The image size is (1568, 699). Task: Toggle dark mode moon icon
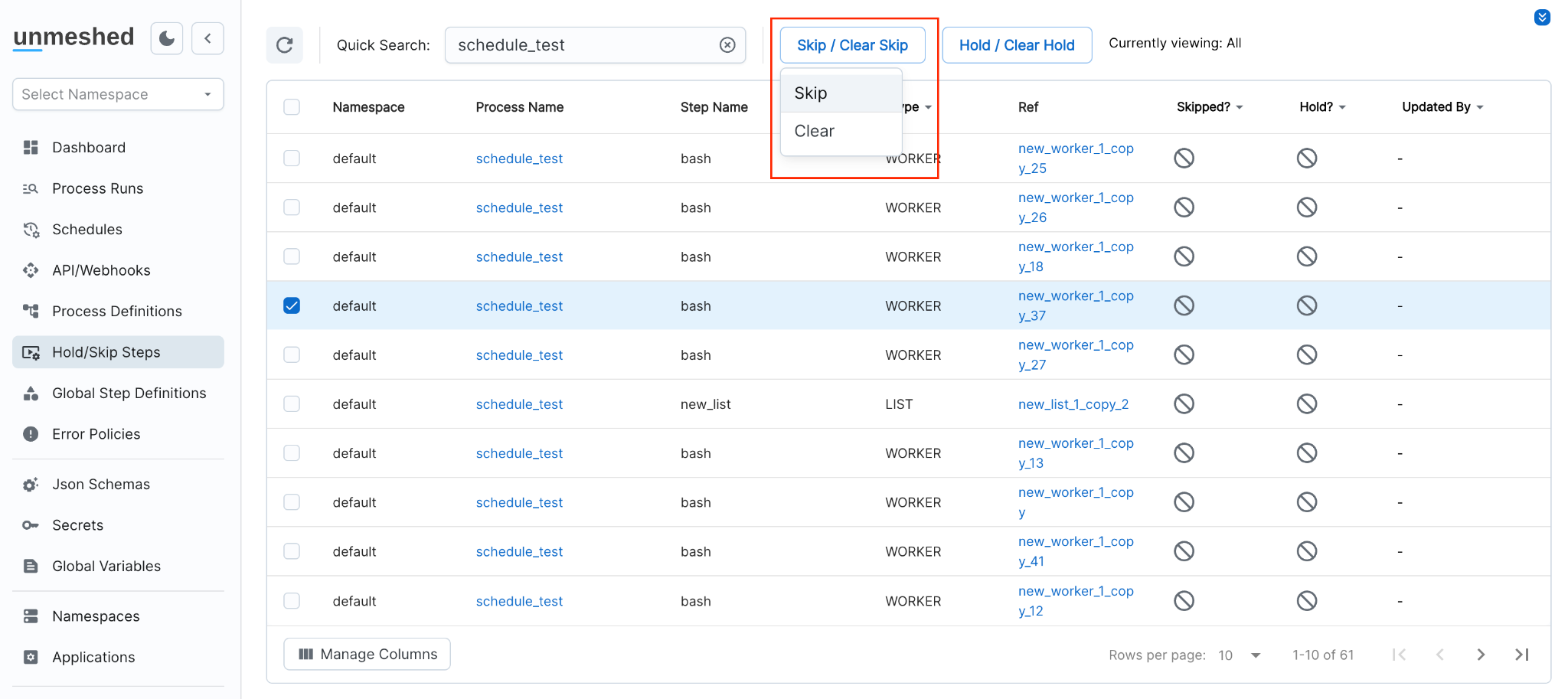pyautogui.click(x=167, y=38)
